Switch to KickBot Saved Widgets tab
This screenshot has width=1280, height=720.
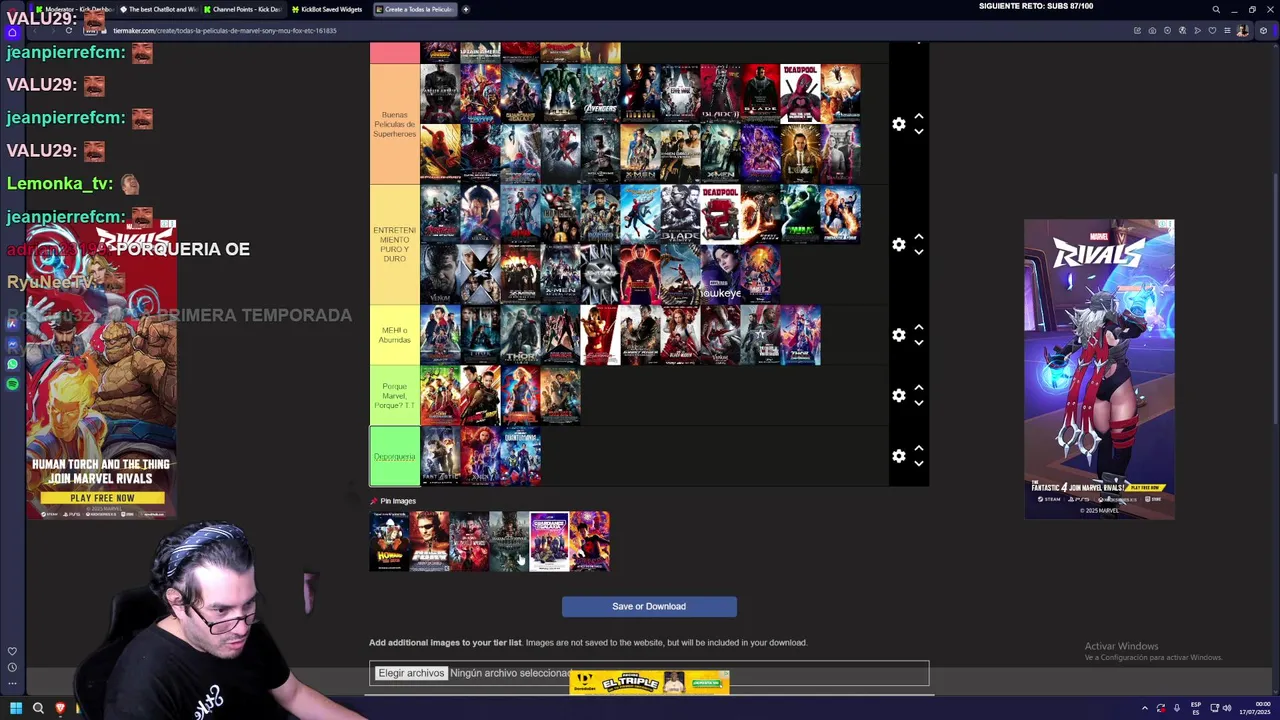(330, 9)
